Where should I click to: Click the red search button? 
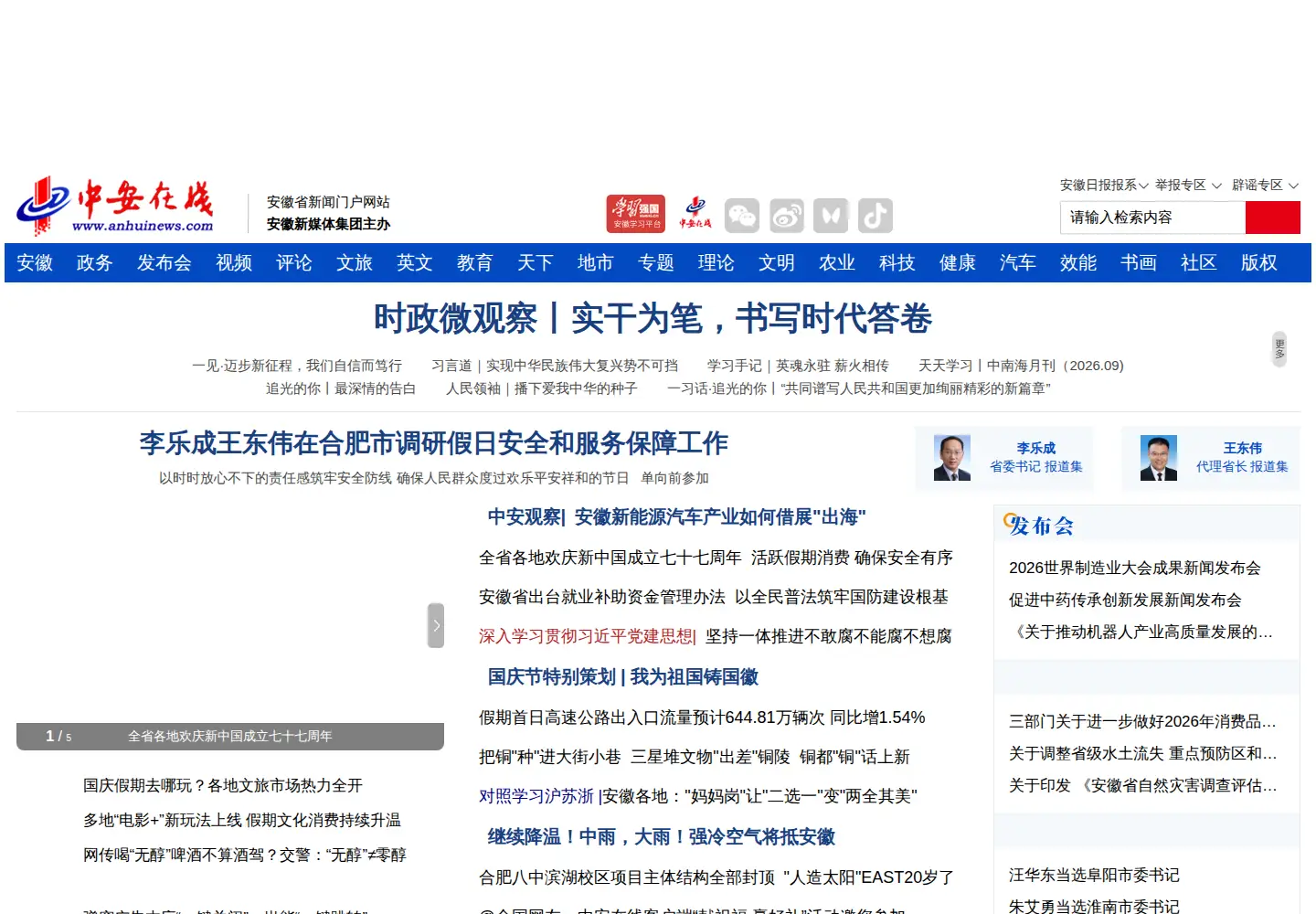(1272, 218)
